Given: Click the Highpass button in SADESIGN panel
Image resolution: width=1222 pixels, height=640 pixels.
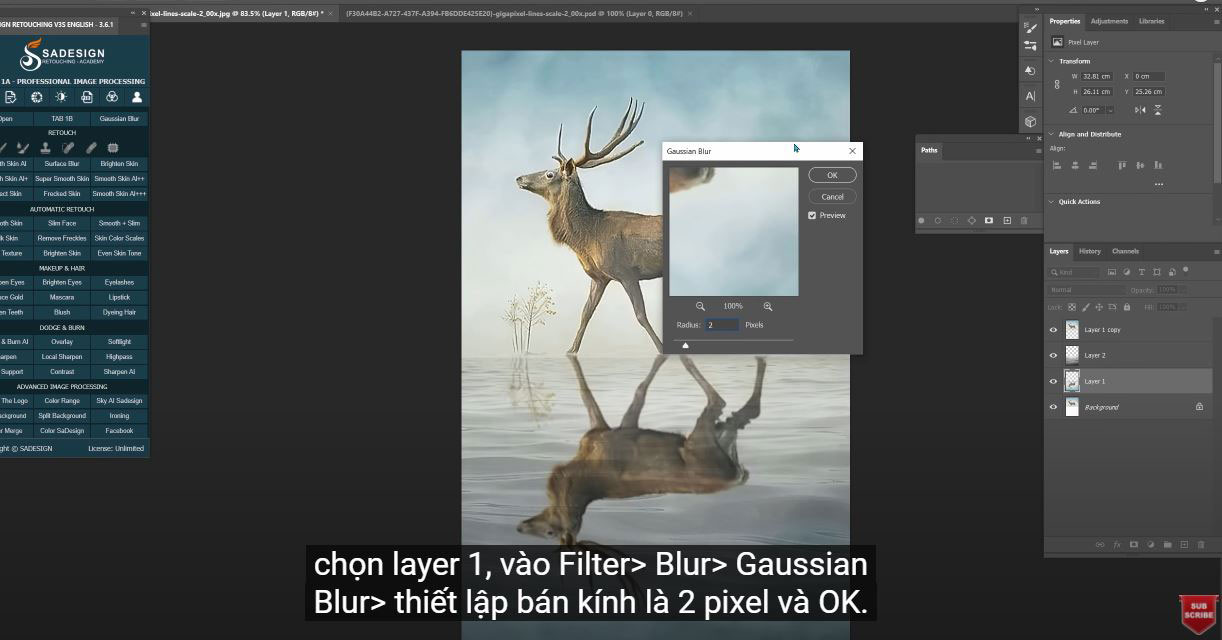Looking at the screenshot, I should (x=119, y=357).
